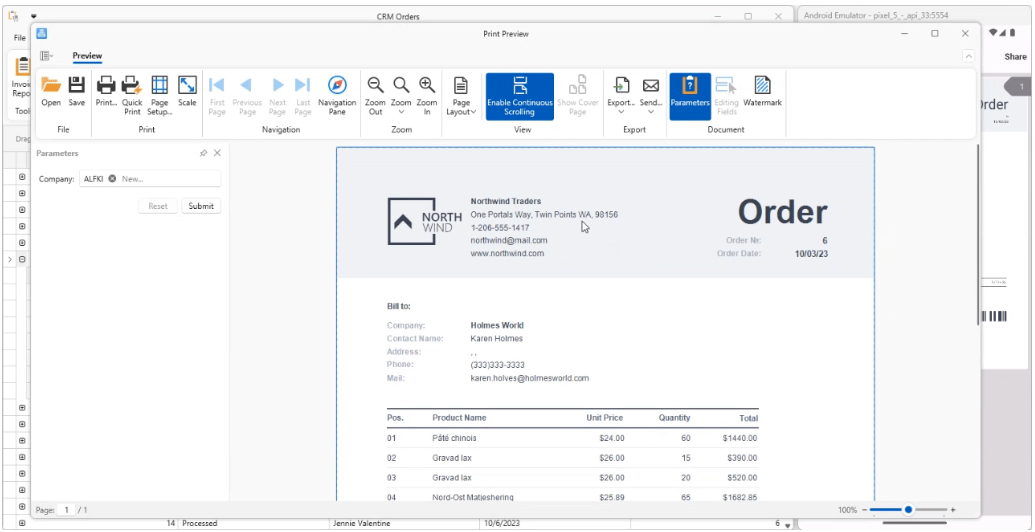Open the Watermark settings
The width and height of the screenshot is (1035, 532).
762,91
